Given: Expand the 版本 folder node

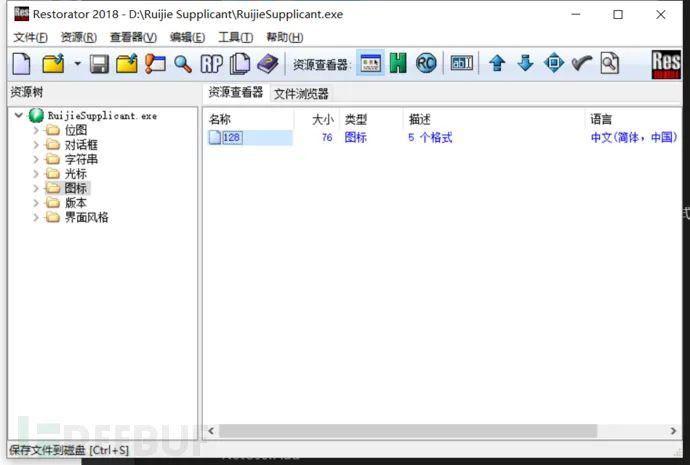Looking at the screenshot, I should 36,203.
